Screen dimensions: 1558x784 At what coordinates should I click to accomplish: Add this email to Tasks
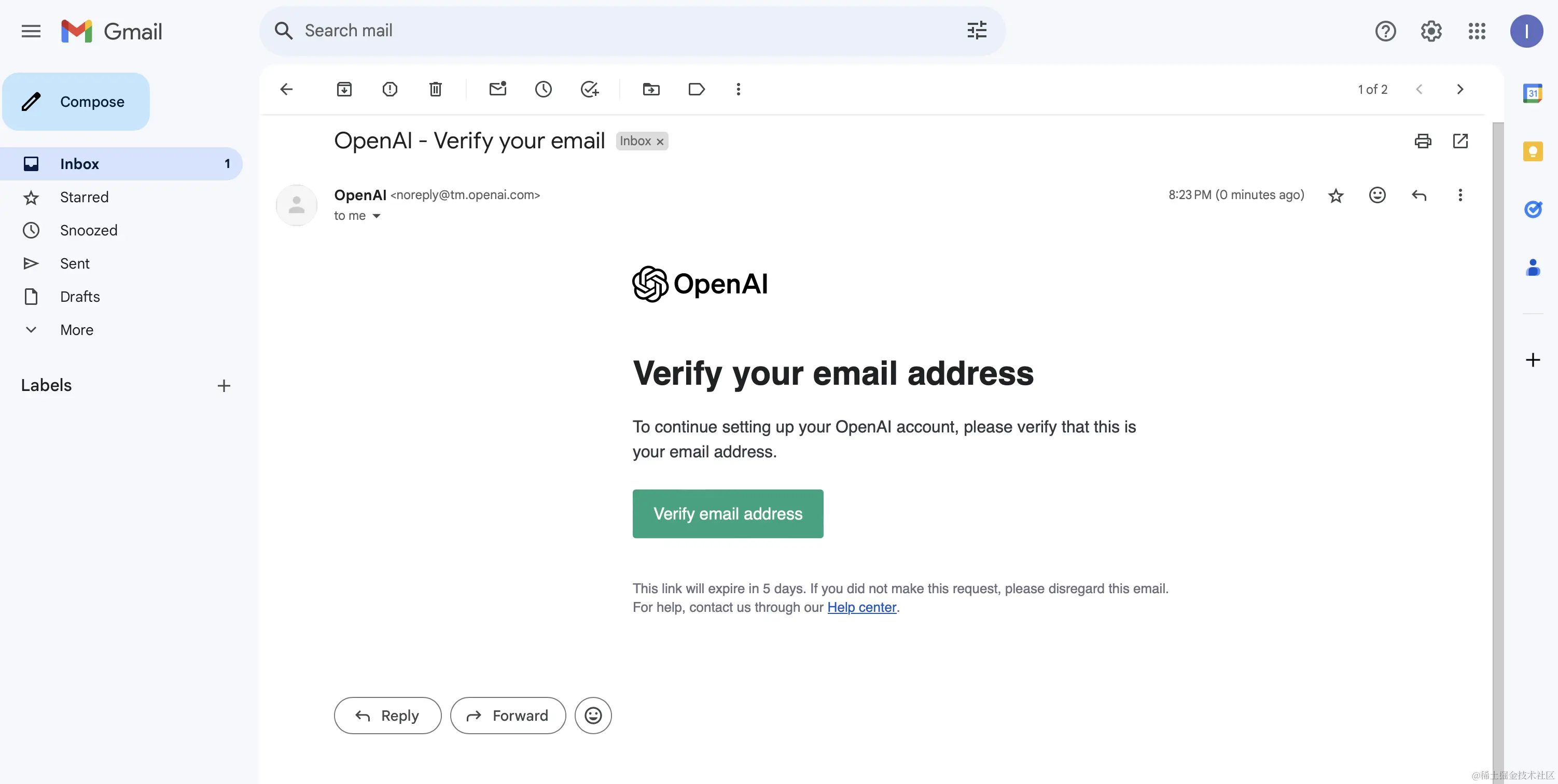(589, 90)
